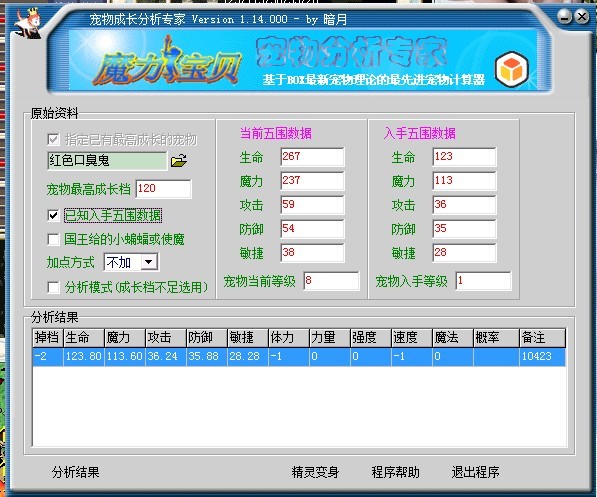This screenshot has width=597, height=497.
Task: Click the 概率 column header
Action: (x=497, y=337)
